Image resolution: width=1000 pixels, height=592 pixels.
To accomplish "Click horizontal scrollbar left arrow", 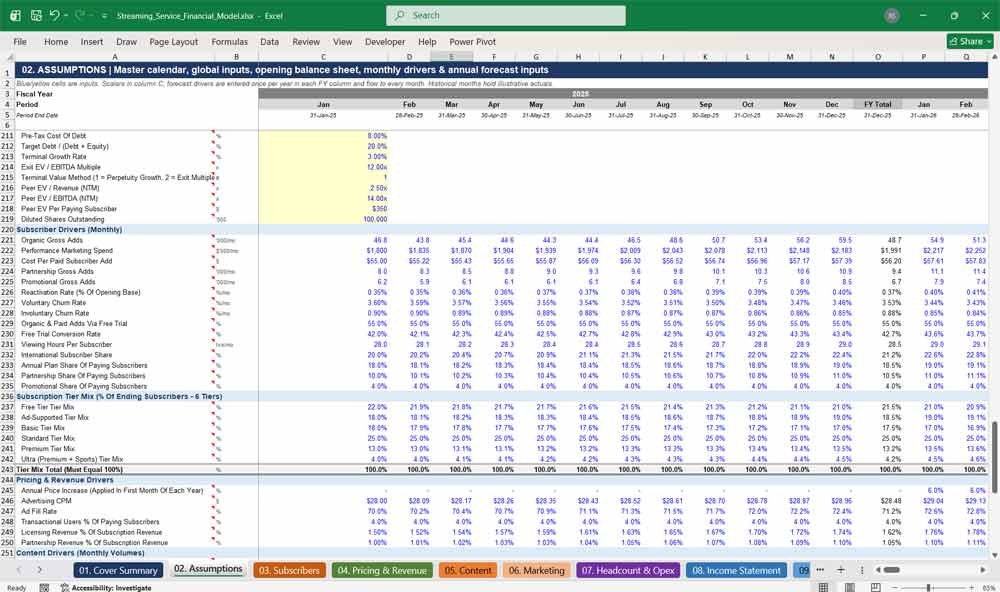I will [x=878, y=570].
